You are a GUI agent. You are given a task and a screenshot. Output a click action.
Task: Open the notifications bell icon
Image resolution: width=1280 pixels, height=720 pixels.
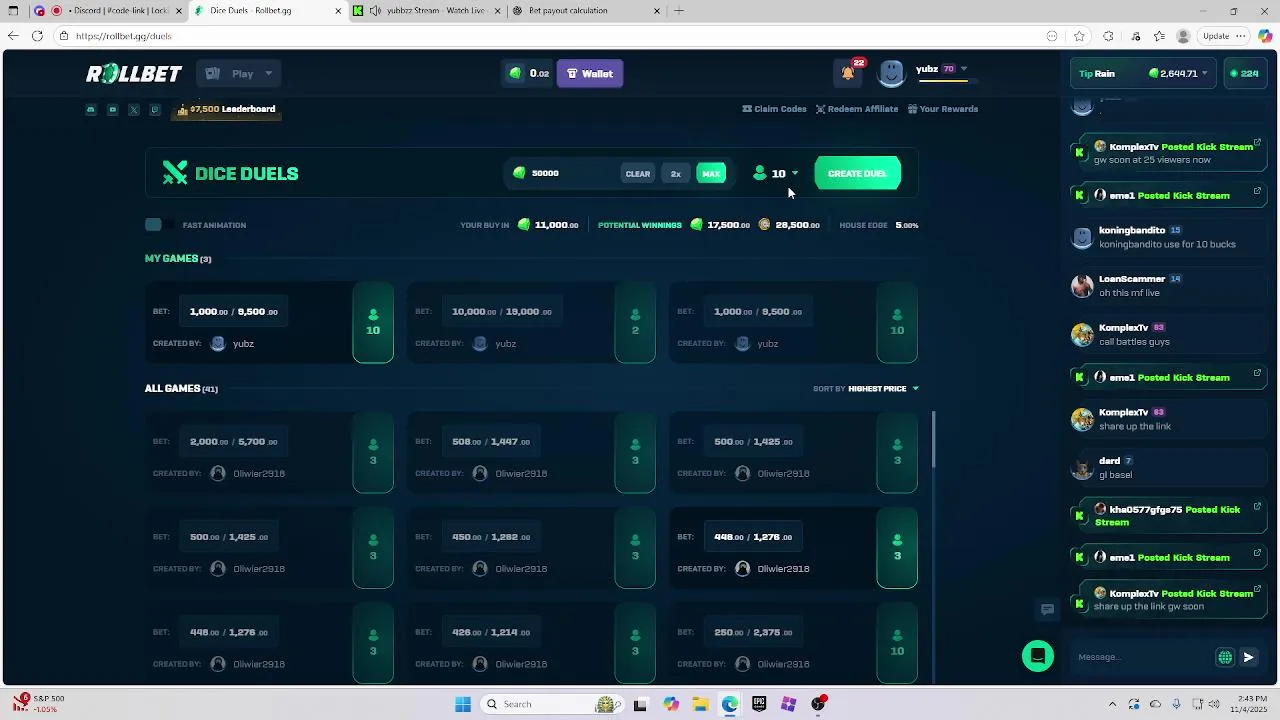(848, 73)
